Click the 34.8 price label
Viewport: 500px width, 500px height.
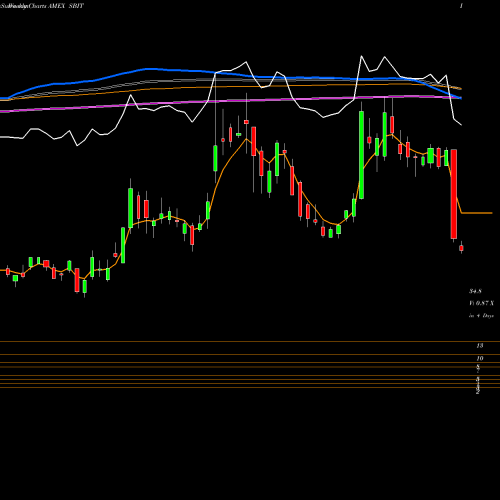475,291
